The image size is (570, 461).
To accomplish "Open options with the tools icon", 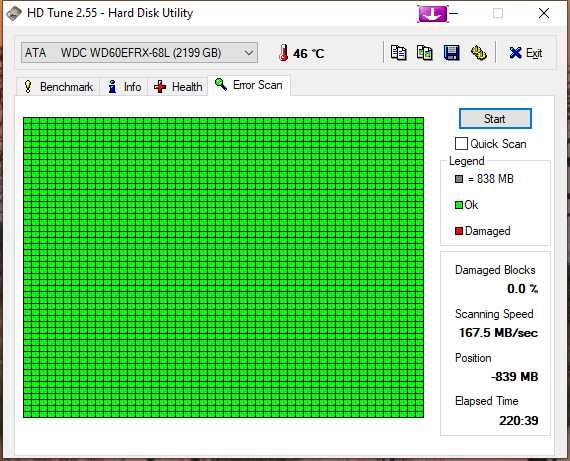I will click(x=478, y=53).
